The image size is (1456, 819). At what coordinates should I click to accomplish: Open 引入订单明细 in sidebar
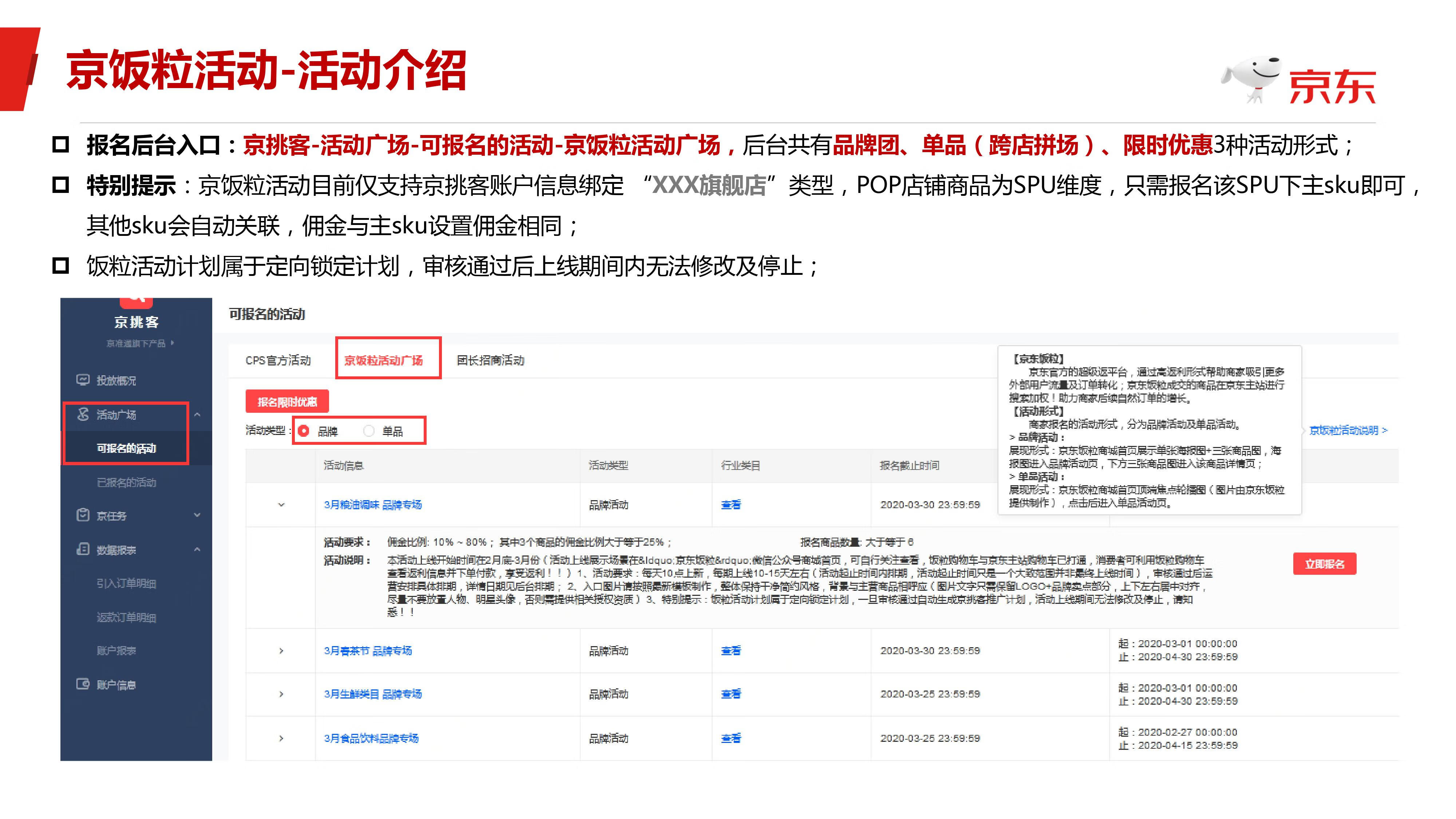coord(126,583)
